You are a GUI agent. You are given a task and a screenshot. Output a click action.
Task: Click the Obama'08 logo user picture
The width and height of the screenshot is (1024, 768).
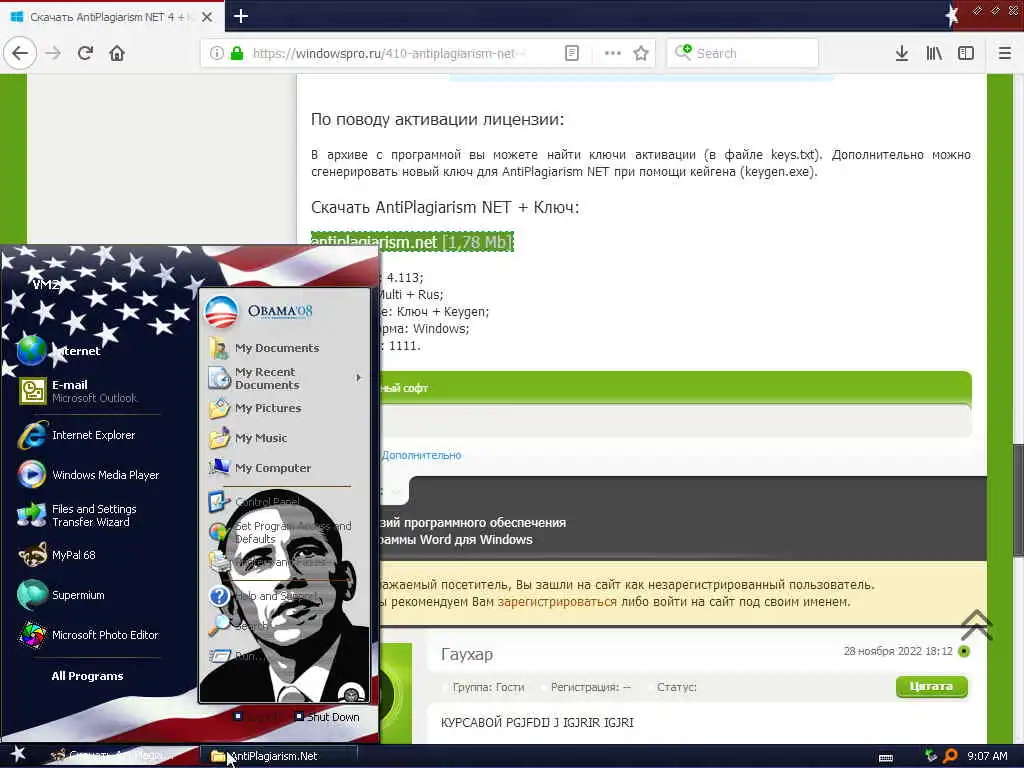(x=221, y=312)
